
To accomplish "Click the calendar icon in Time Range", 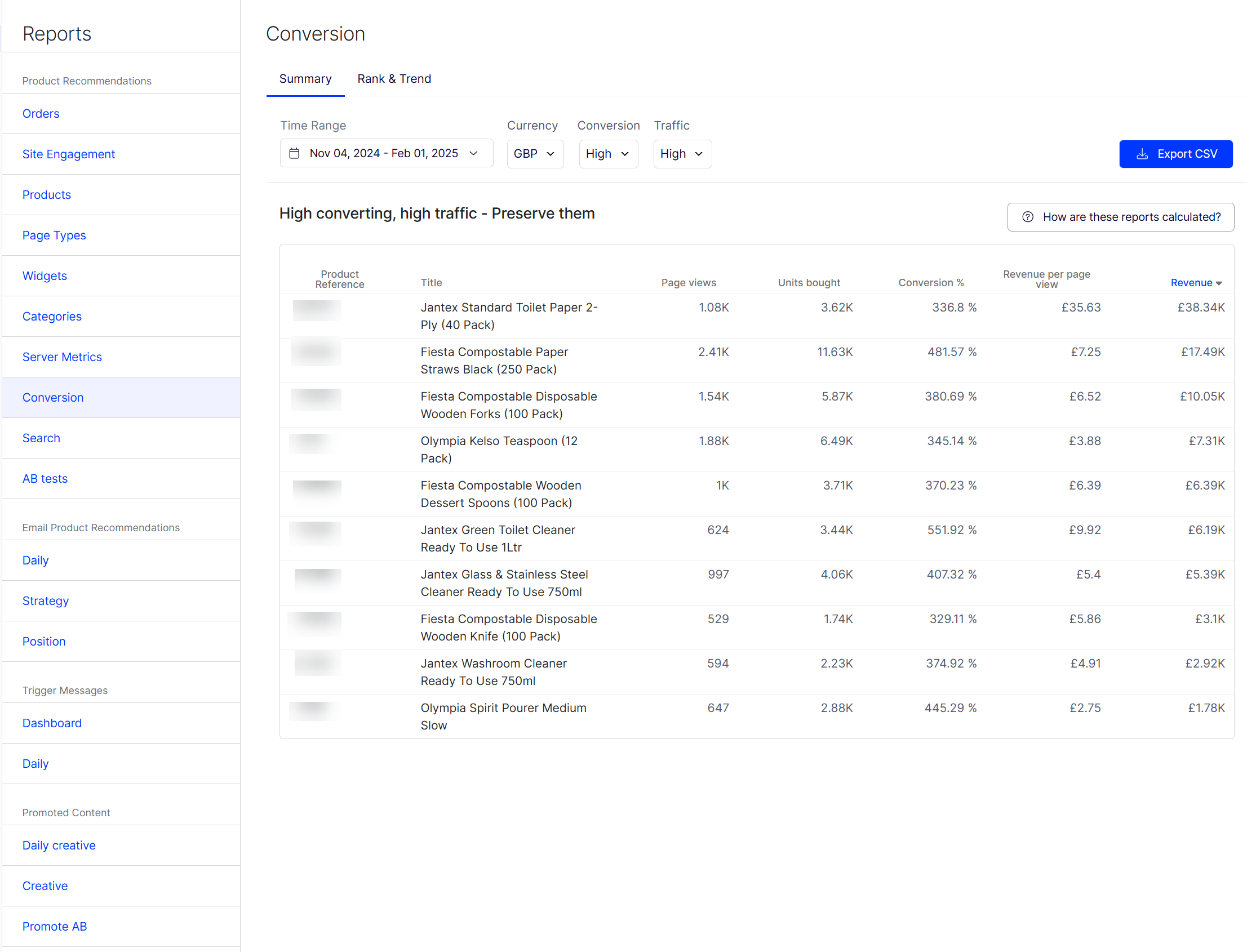I will pyautogui.click(x=294, y=153).
